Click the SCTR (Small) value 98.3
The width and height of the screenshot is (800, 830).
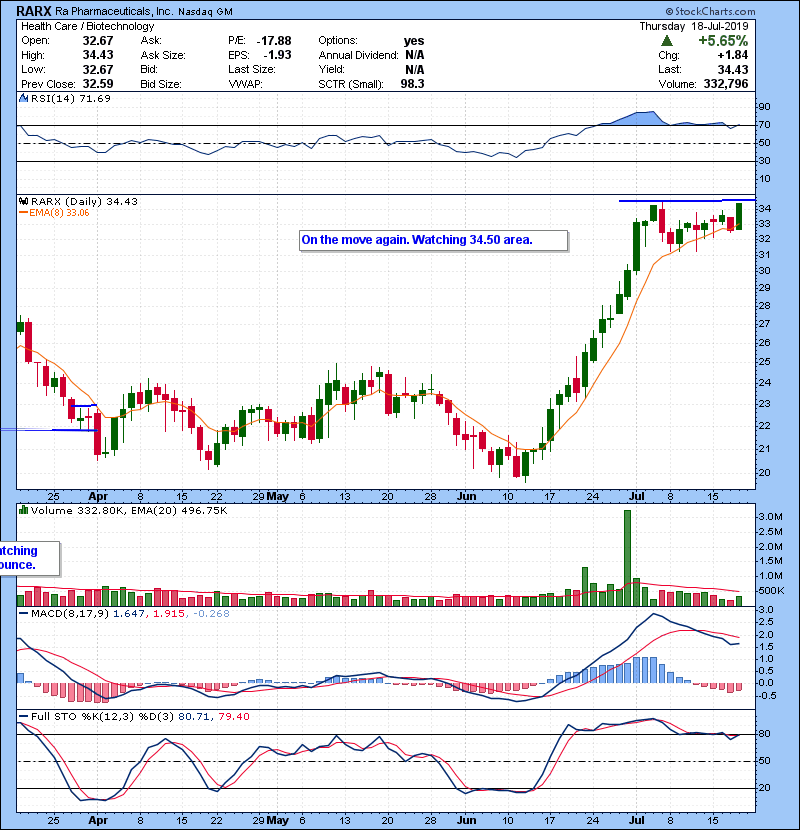pyautogui.click(x=412, y=84)
